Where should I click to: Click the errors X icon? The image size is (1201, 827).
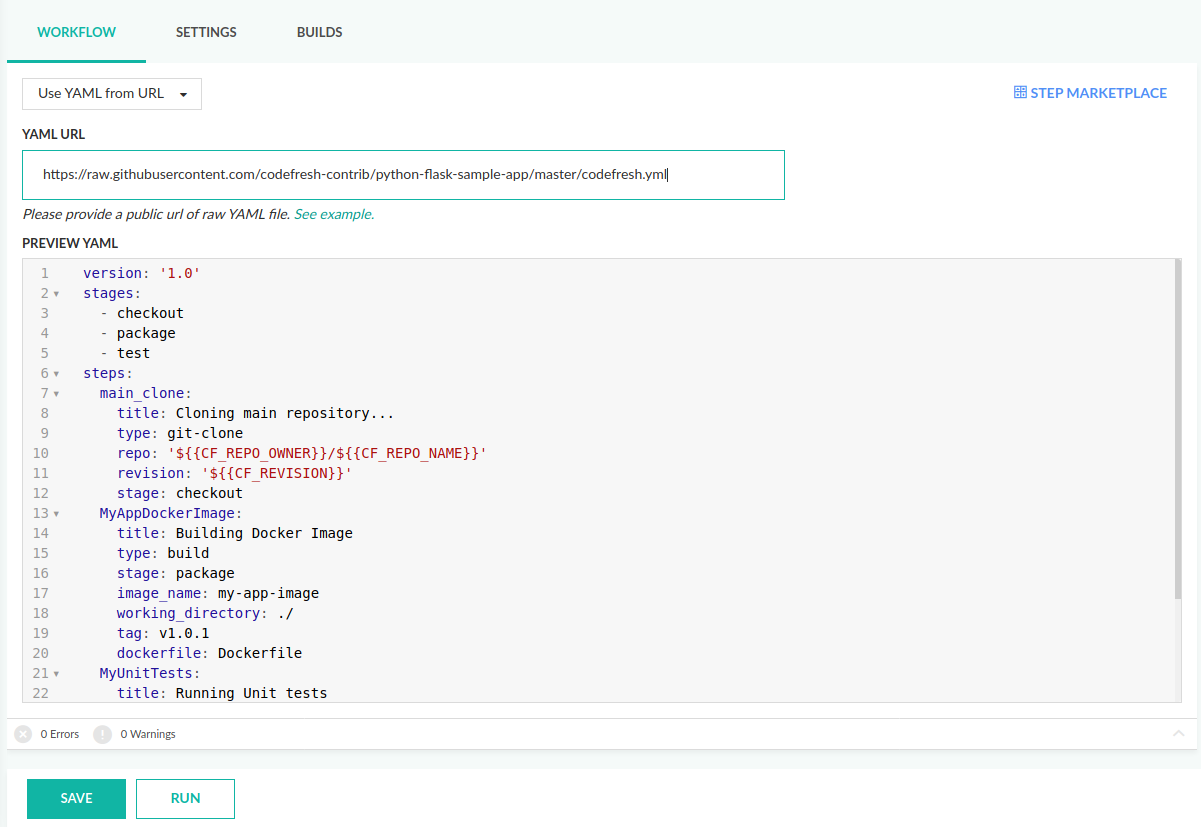point(23,734)
